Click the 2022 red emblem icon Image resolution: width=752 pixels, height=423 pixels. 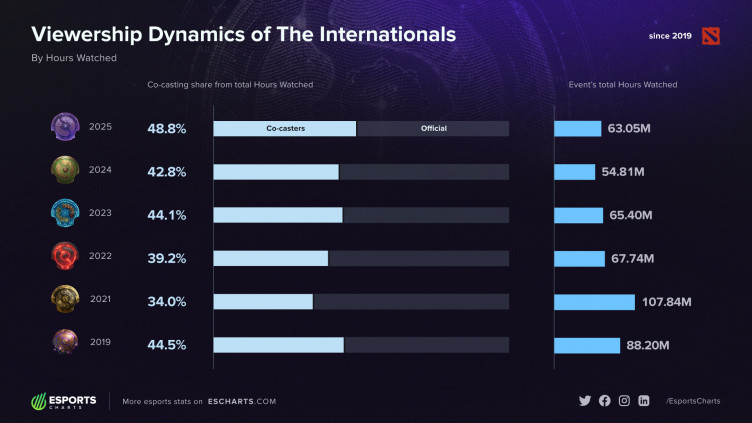(64, 257)
